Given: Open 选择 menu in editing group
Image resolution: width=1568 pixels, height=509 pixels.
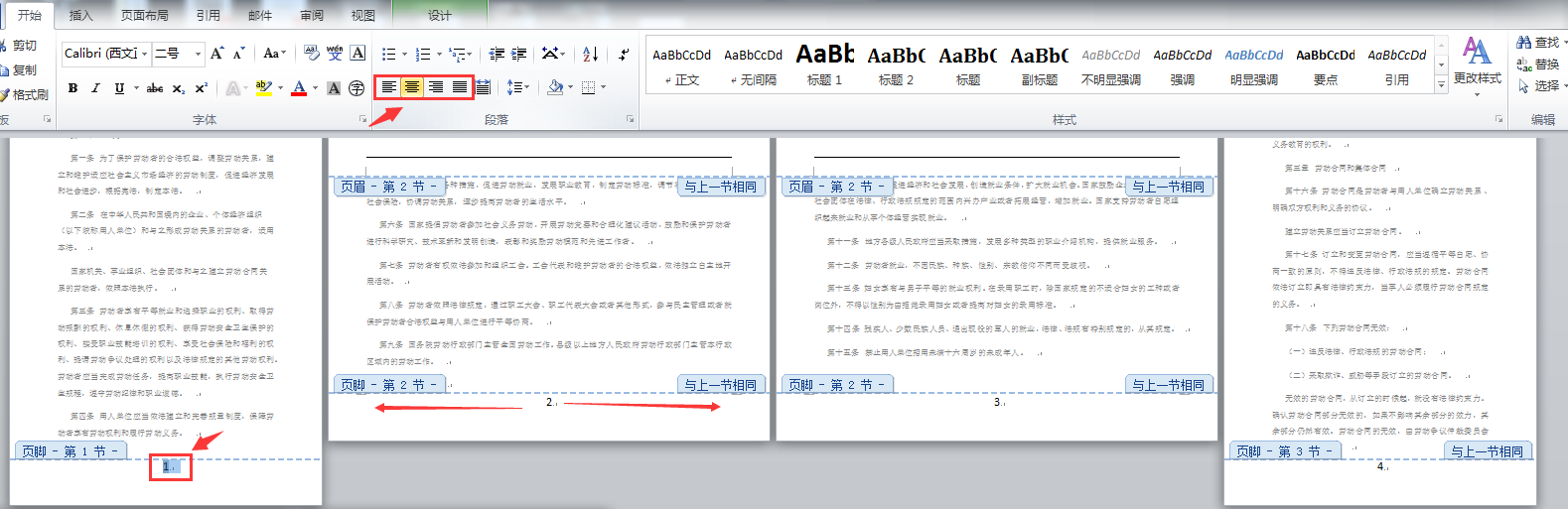Looking at the screenshot, I should tap(1542, 85).
